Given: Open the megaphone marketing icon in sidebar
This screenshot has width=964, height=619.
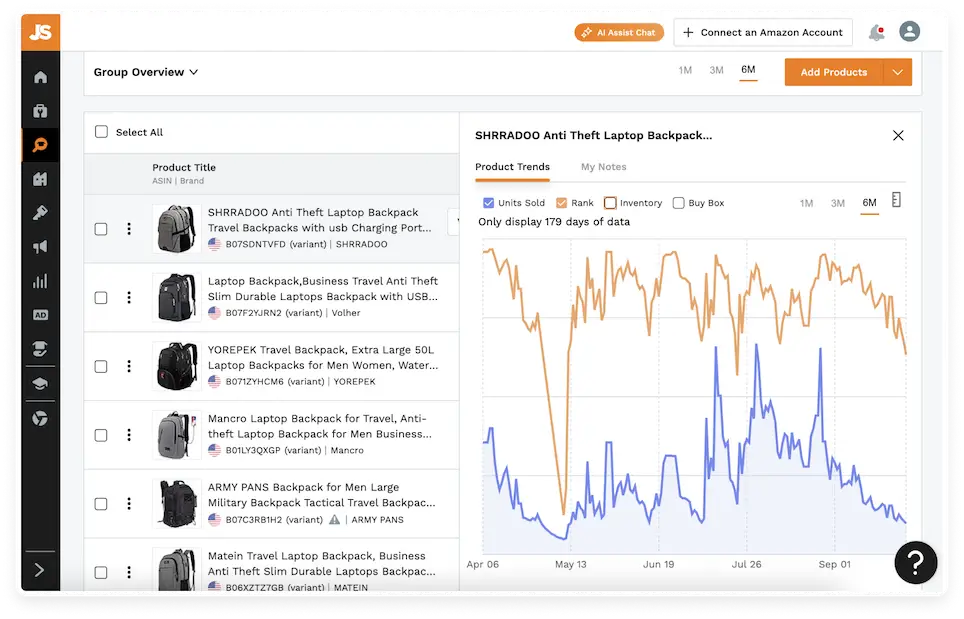Looking at the screenshot, I should click(40, 247).
